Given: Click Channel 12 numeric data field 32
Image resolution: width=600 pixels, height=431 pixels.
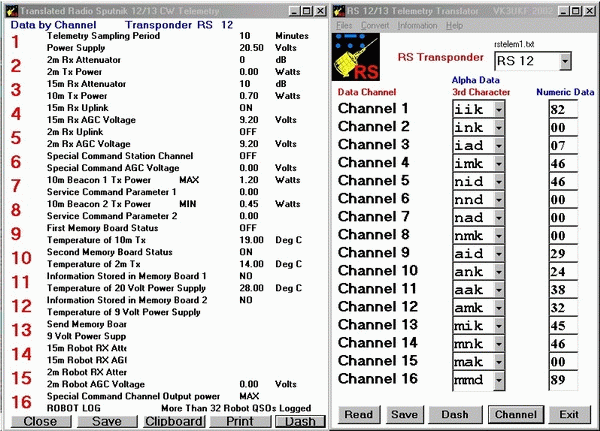Looking at the screenshot, I should coord(563,307).
